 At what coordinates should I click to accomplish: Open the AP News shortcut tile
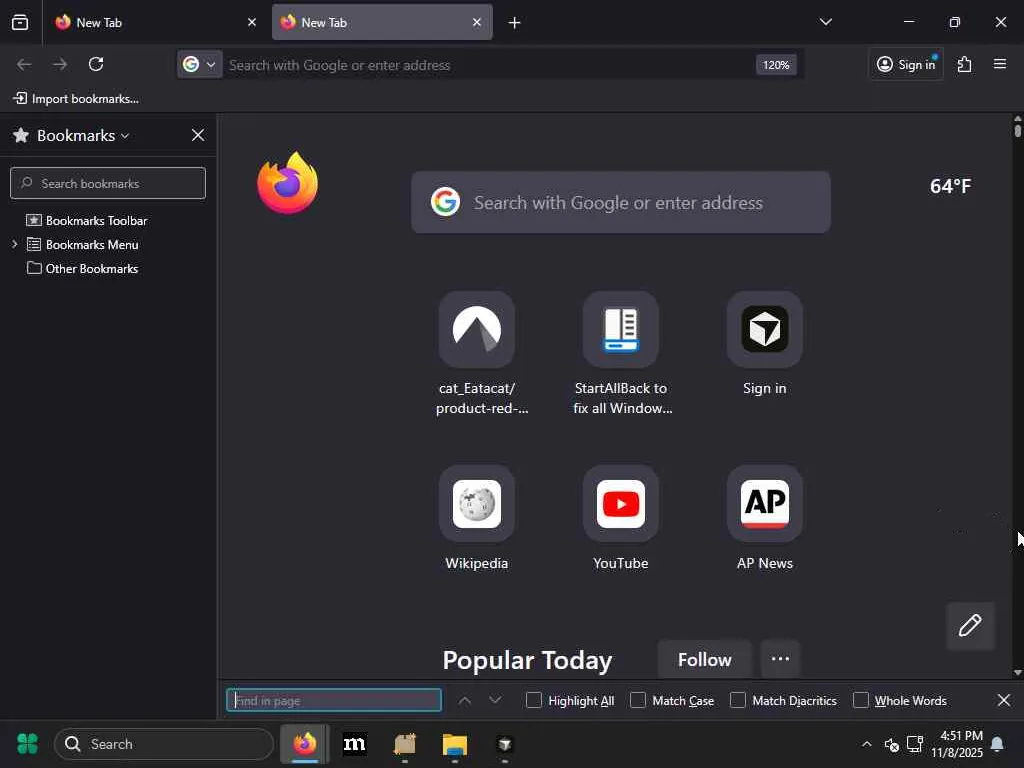(765, 504)
